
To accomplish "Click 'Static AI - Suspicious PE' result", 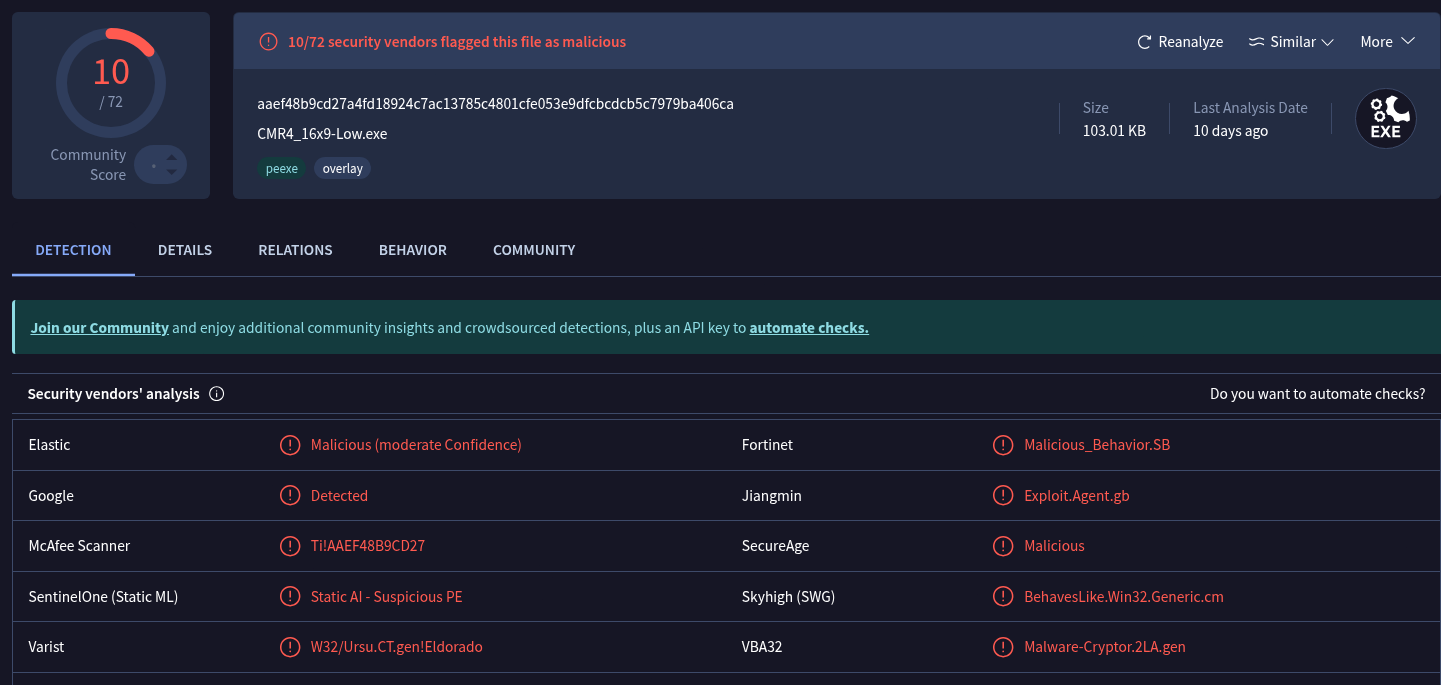I will point(386,597).
